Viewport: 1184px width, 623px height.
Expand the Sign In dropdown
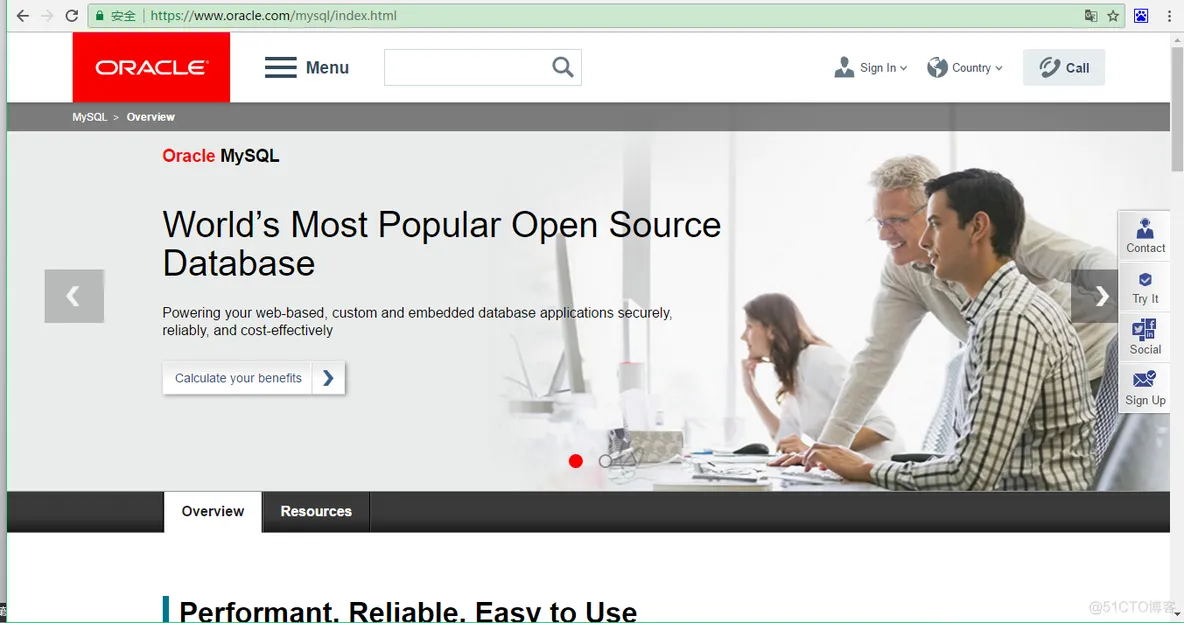coord(903,68)
